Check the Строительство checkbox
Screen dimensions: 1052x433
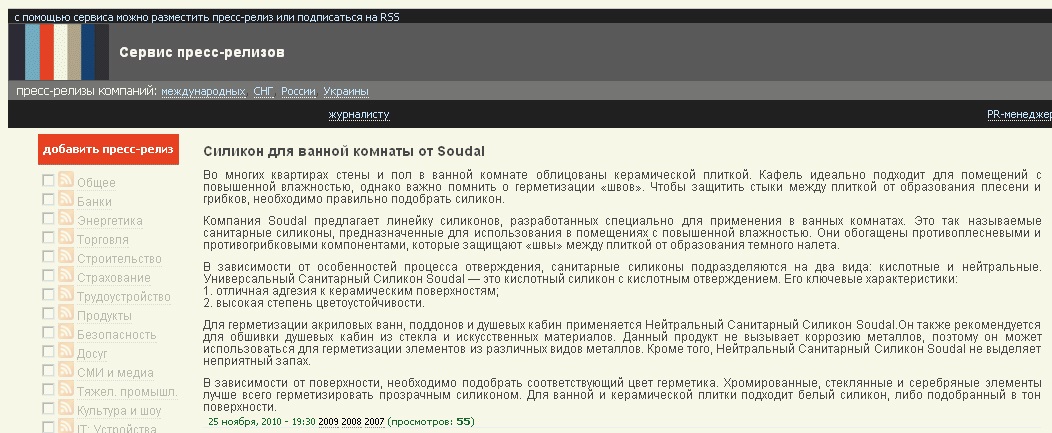tap(48, 256)
